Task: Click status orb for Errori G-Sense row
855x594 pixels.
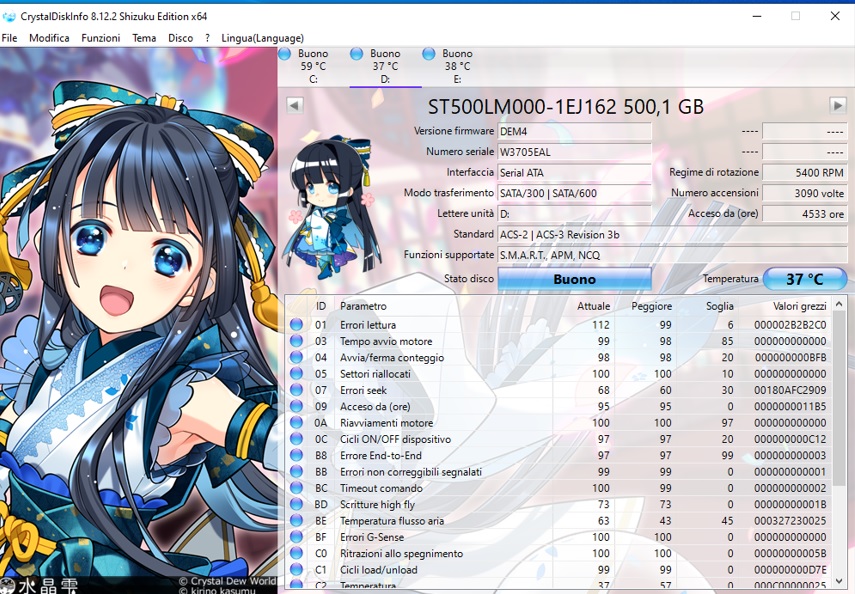Action: pyautogui.click(x=296, y=537)
